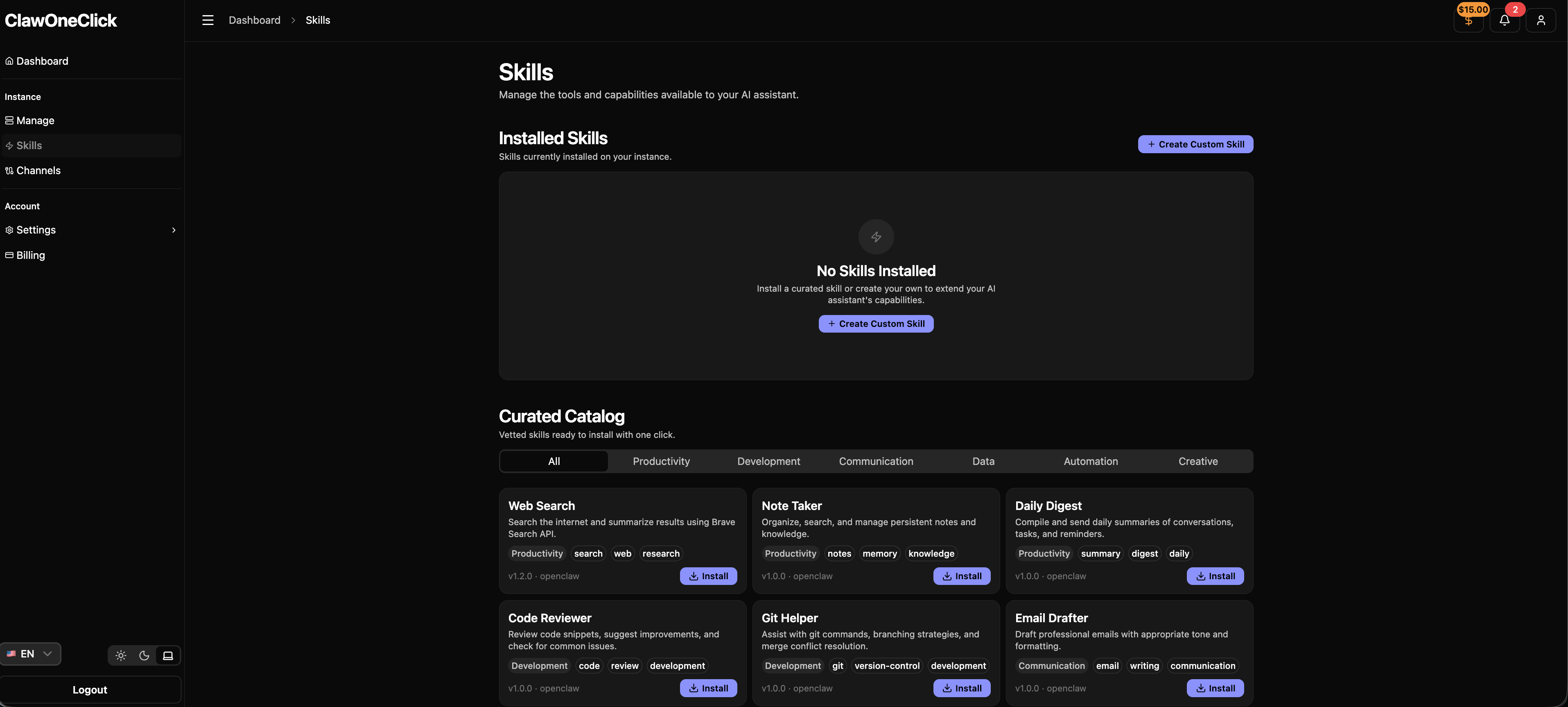Switch to the Development catalog tab
Screen dimensions: 1568x707
pyautogui.click(x=768, y=461)
